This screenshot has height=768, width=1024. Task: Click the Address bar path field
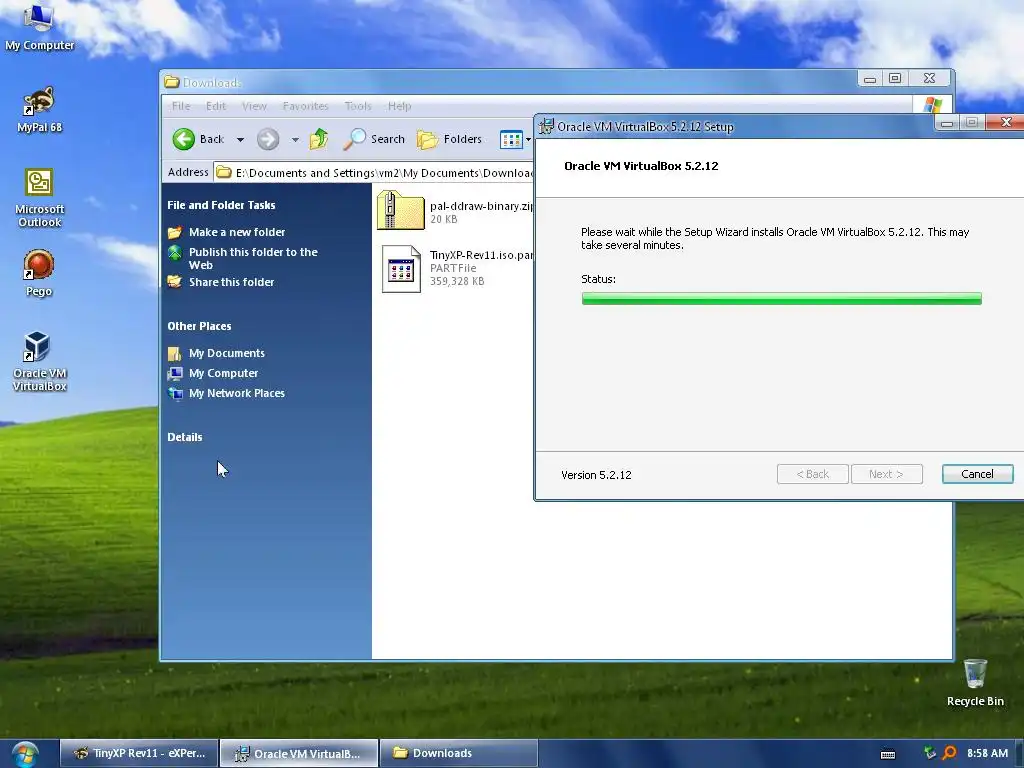coord(374,172)
